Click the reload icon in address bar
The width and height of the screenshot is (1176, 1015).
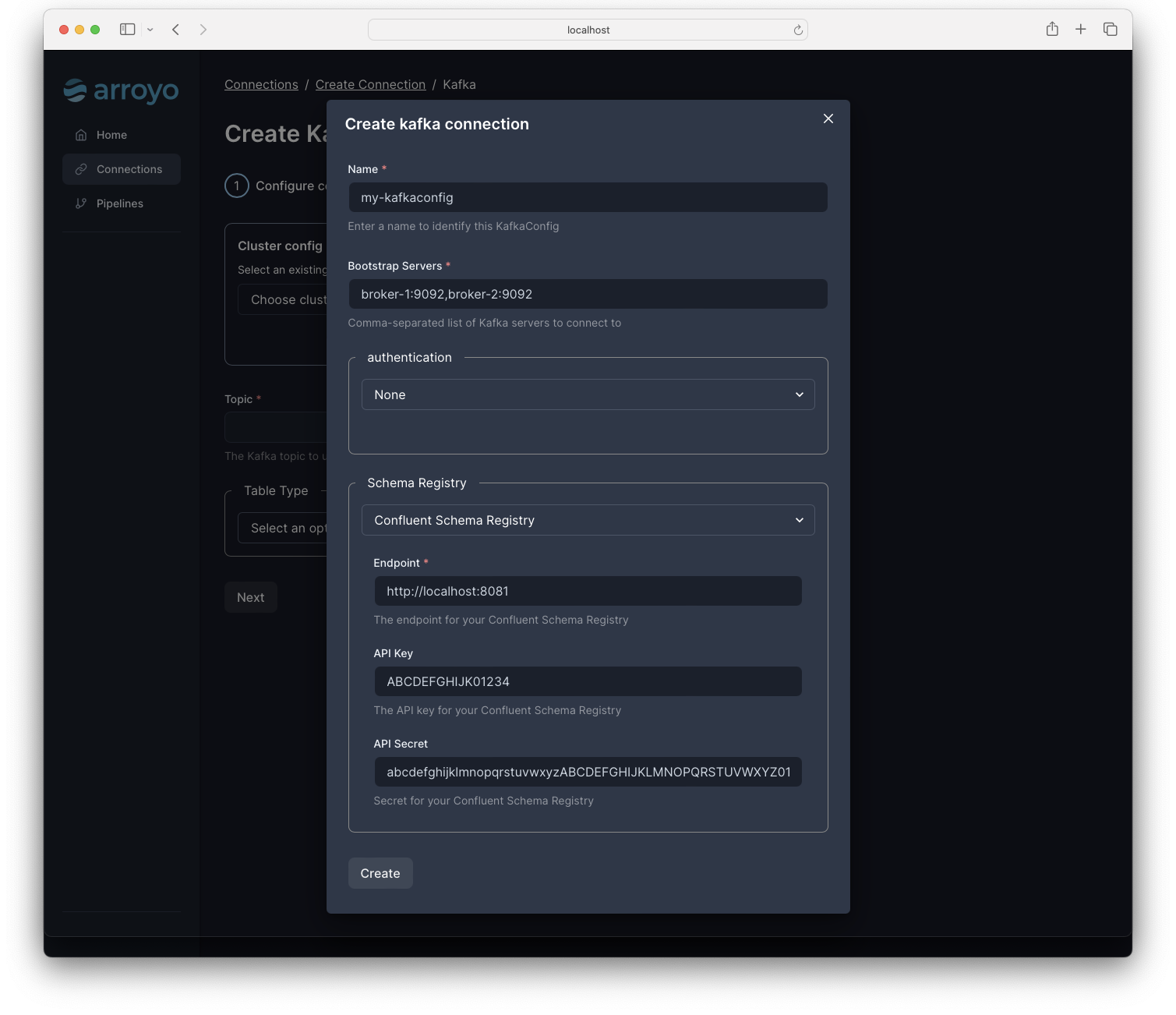click(x=797, y=30)
